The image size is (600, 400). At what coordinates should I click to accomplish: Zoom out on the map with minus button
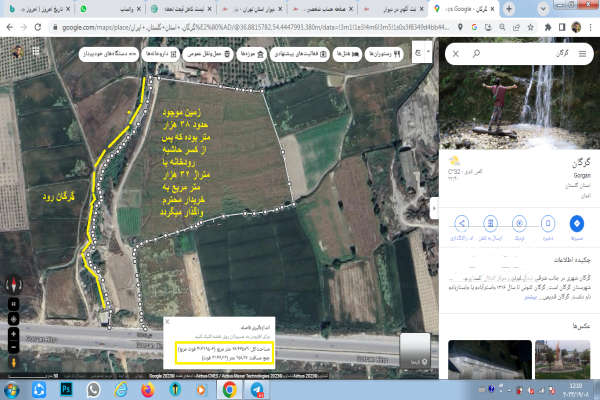(13, 347)
